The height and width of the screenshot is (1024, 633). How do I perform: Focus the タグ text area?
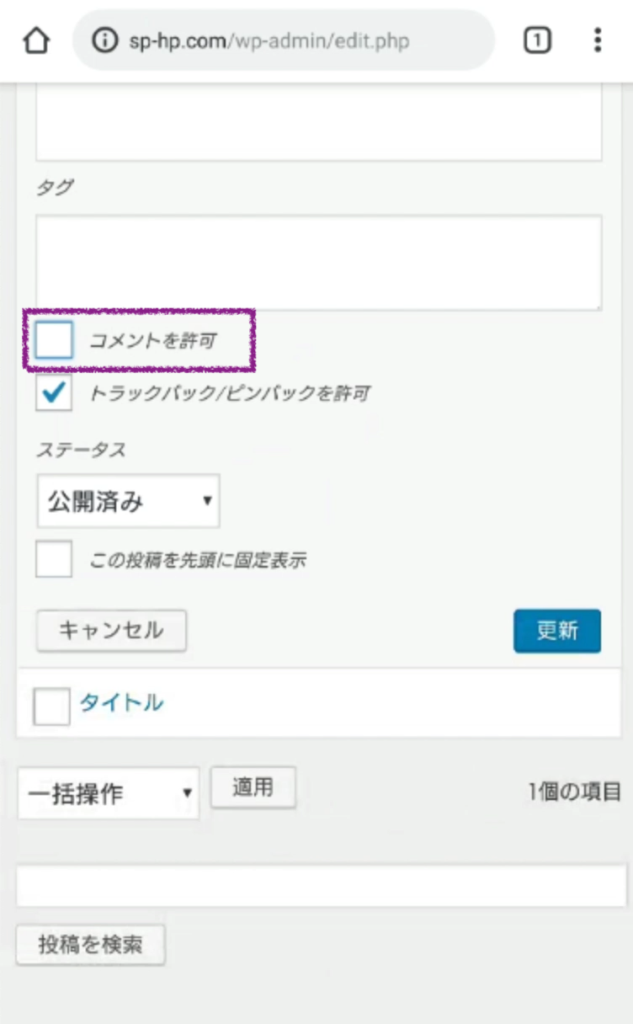(319, 262)
